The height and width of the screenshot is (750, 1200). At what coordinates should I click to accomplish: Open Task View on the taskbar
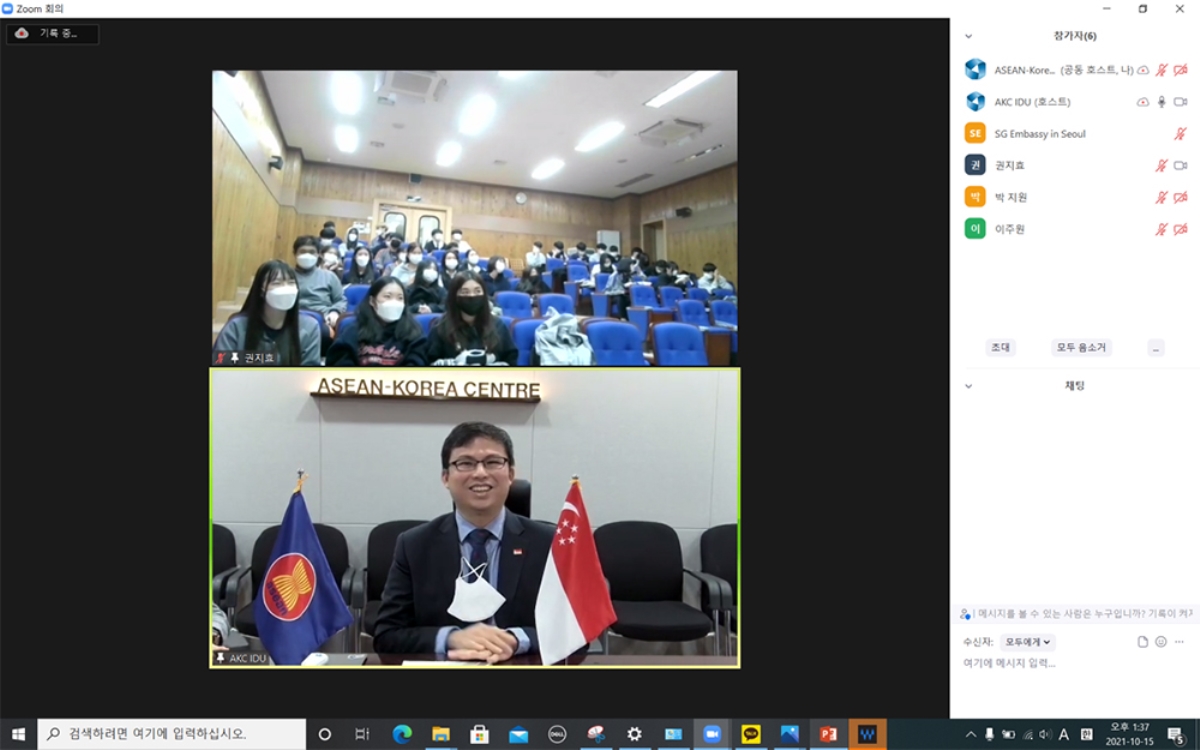(362, 734)
